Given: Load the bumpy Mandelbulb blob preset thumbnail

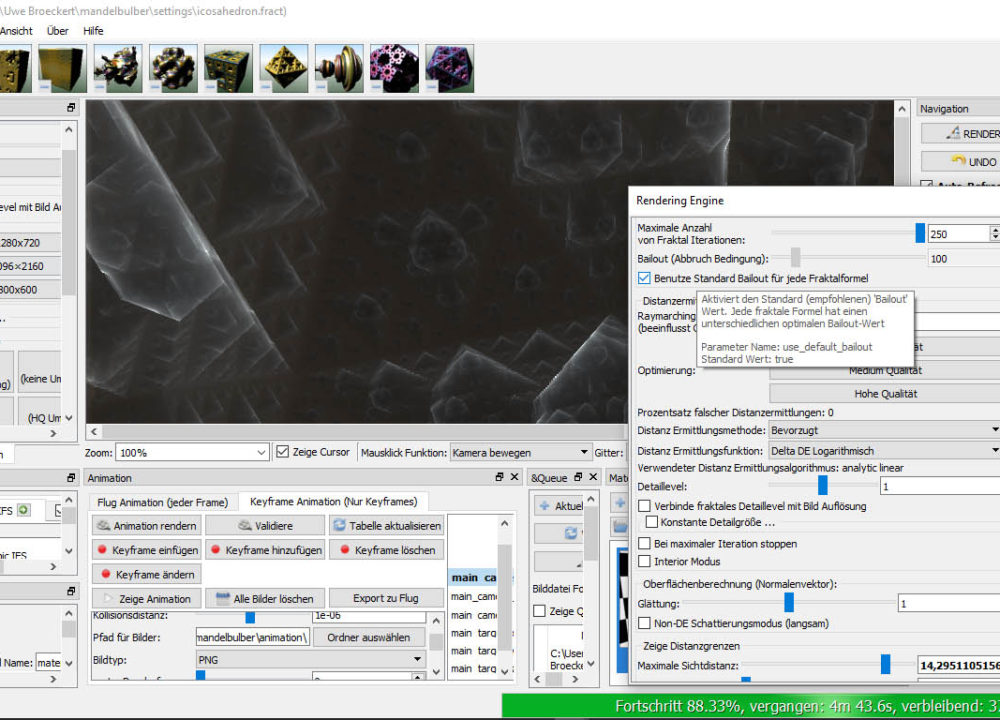Looking at the screenshot, I should tap(173, 68).
